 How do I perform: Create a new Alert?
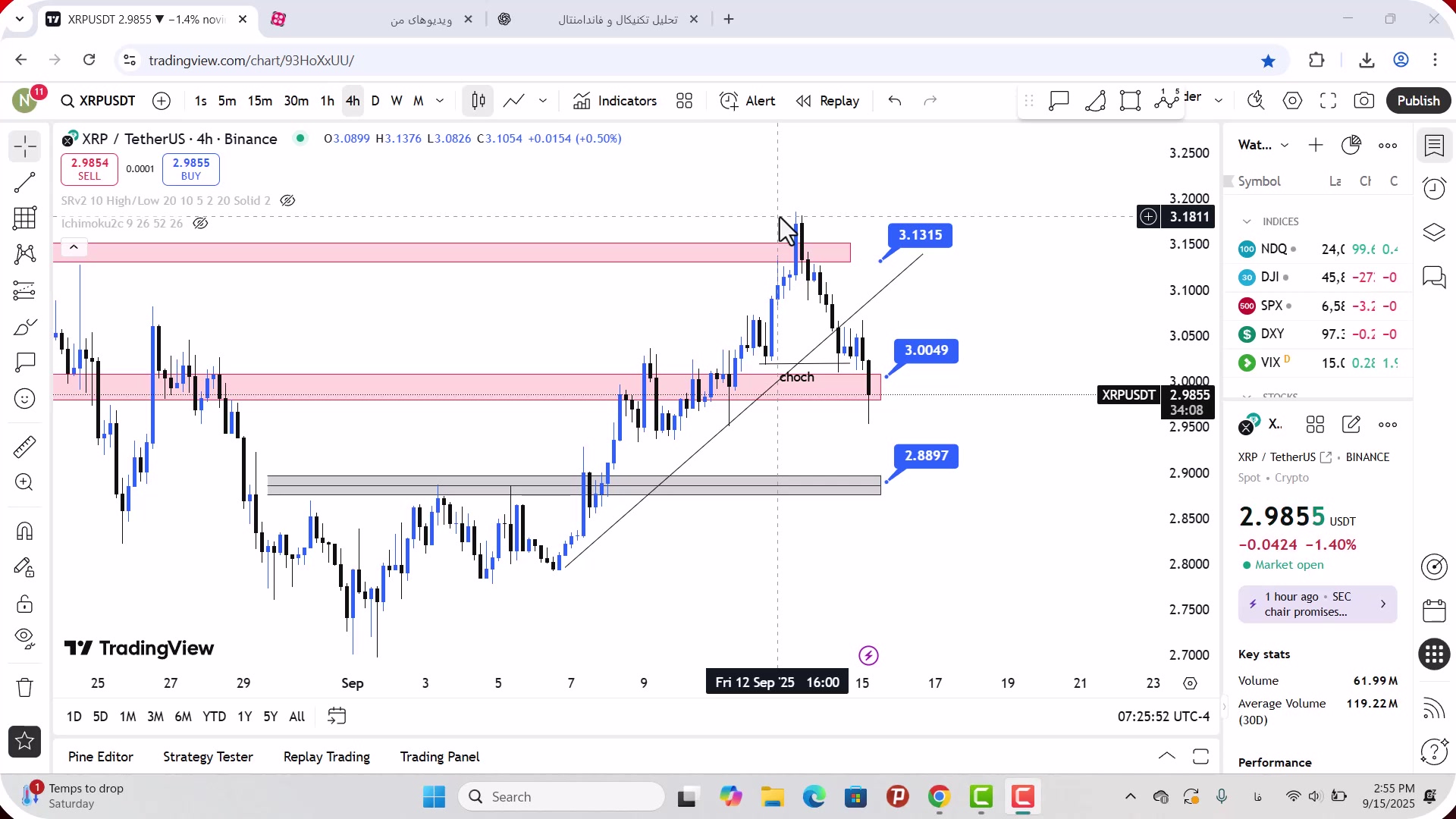(x=748, y=101)
